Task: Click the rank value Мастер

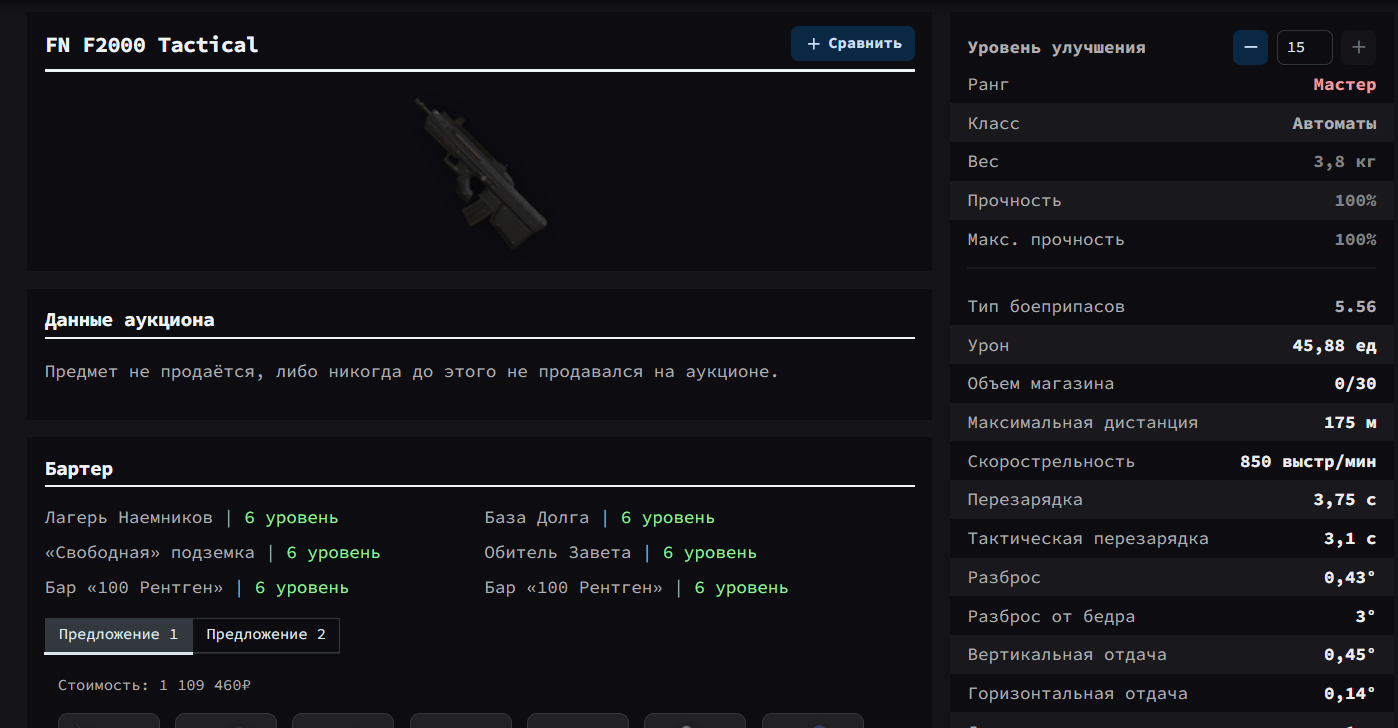Action: pos(1345,85)
